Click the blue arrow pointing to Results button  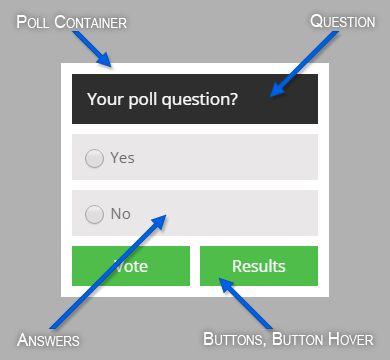[245, 303]
